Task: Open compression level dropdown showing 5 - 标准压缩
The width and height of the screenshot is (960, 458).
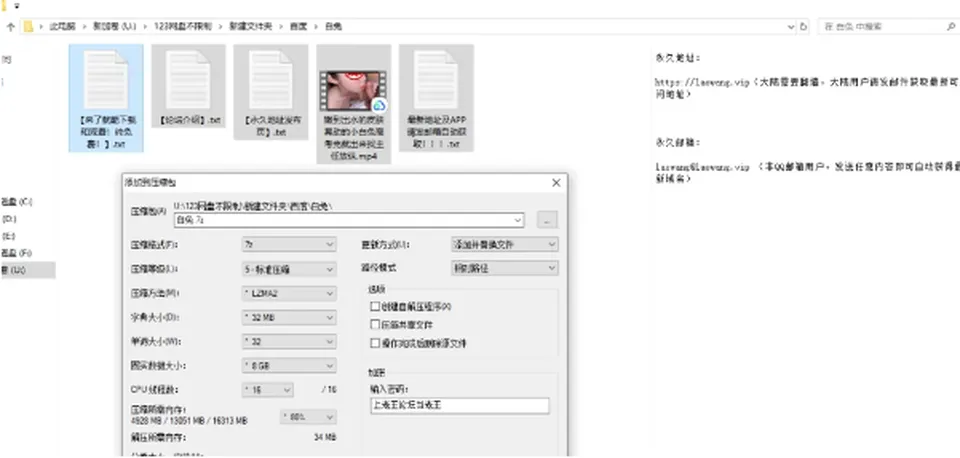Action: 289,269
